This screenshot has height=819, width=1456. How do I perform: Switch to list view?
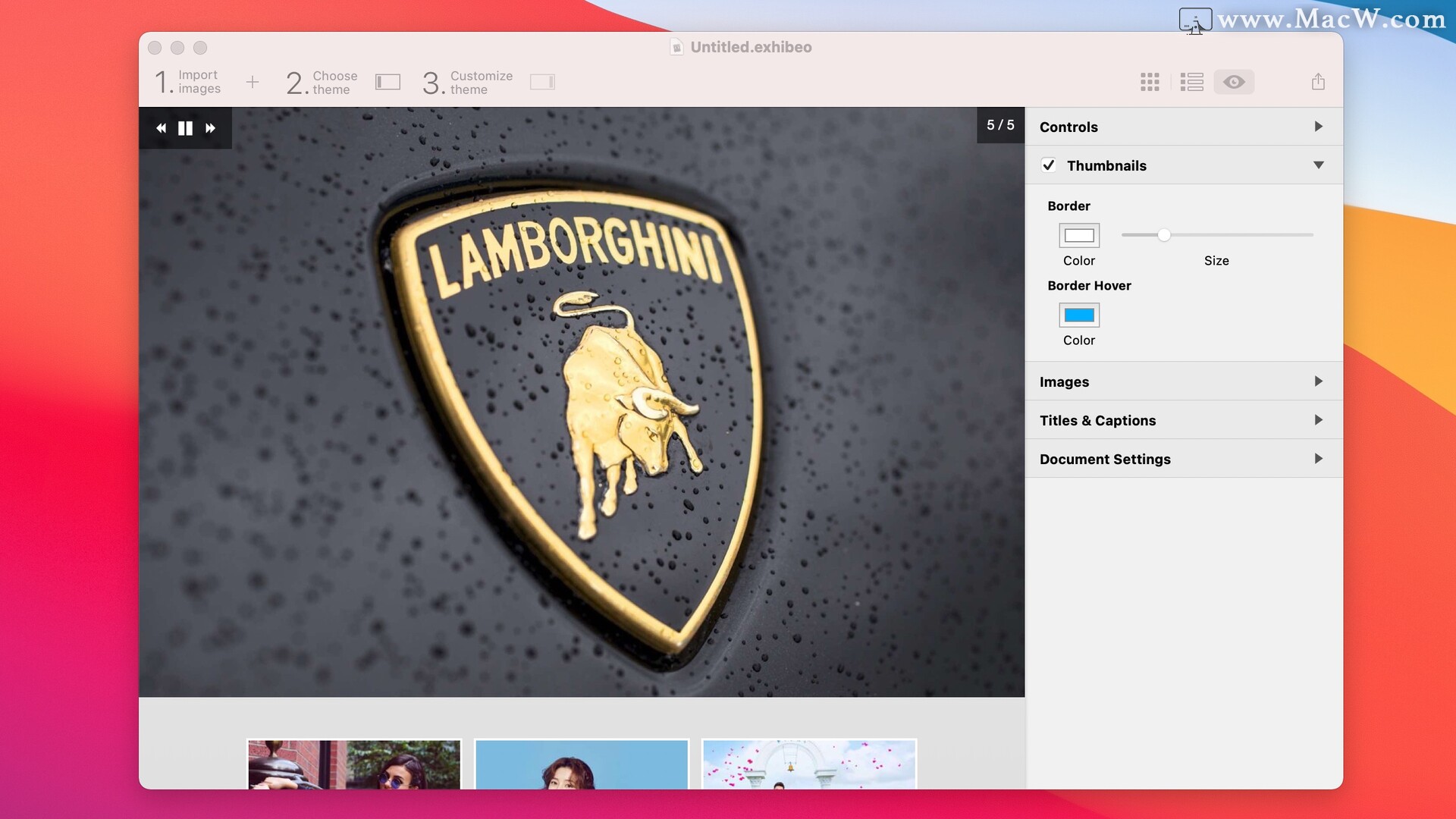[x=1192, y=82]
